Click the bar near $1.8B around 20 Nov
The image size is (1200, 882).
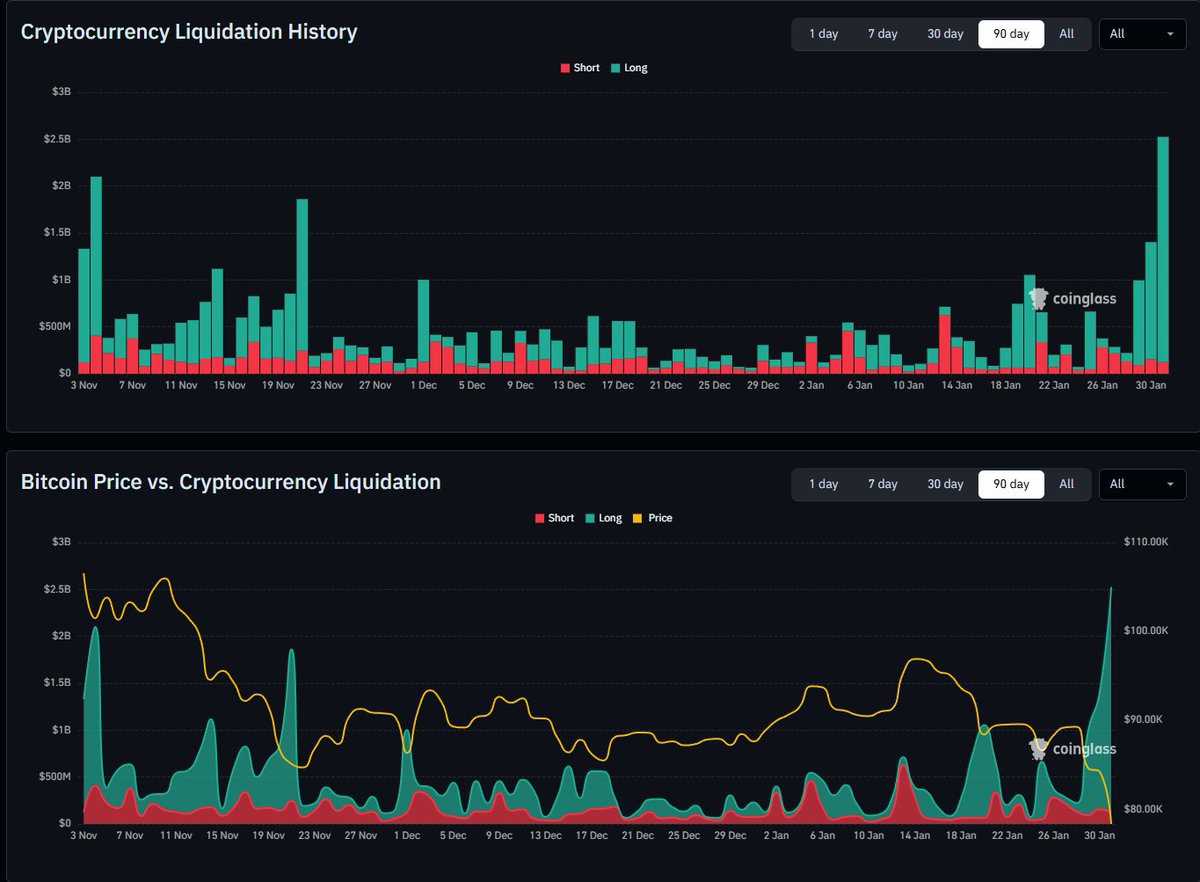tap(302, 285)
